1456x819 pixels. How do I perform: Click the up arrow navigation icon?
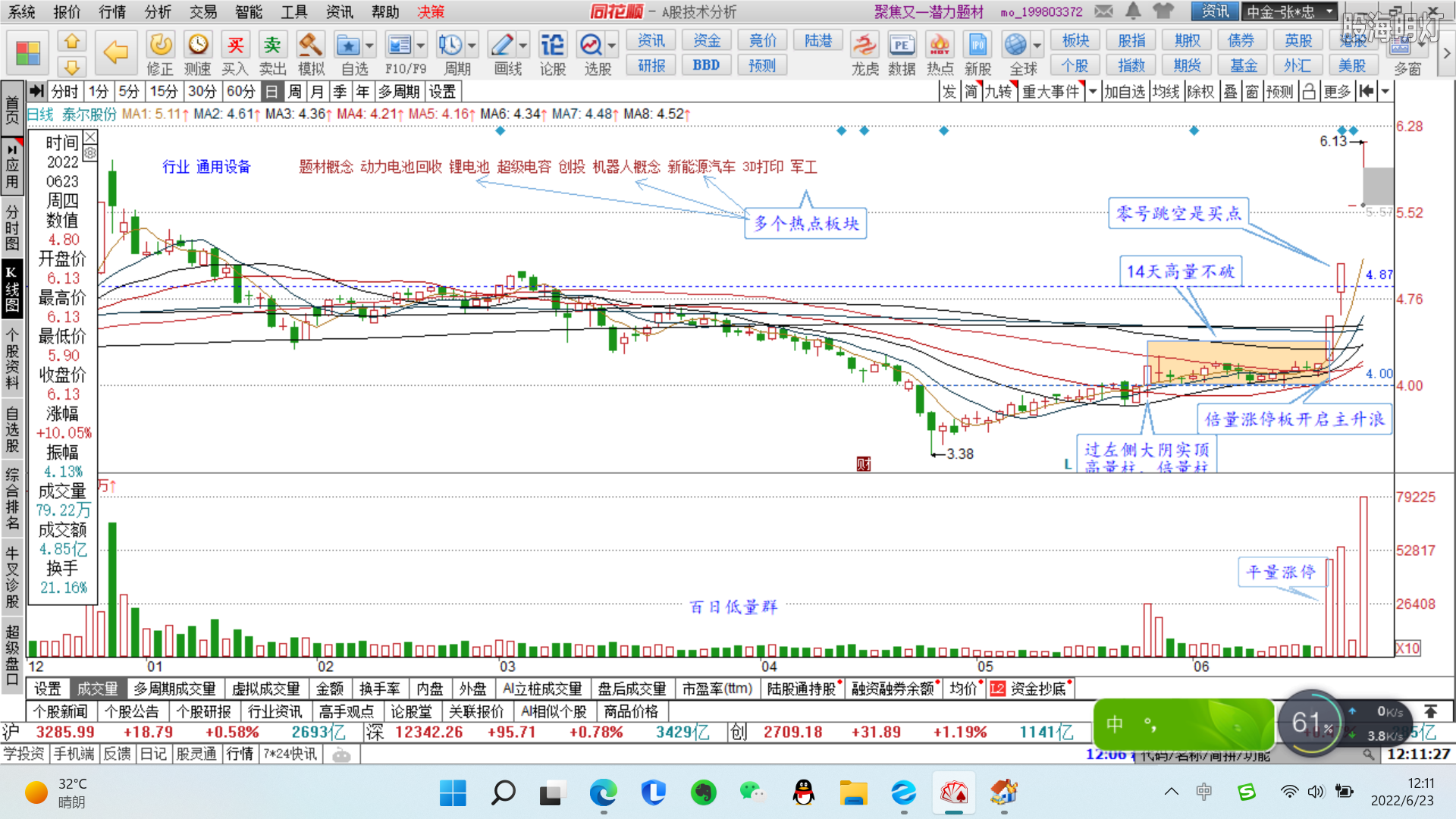(72, 41)
